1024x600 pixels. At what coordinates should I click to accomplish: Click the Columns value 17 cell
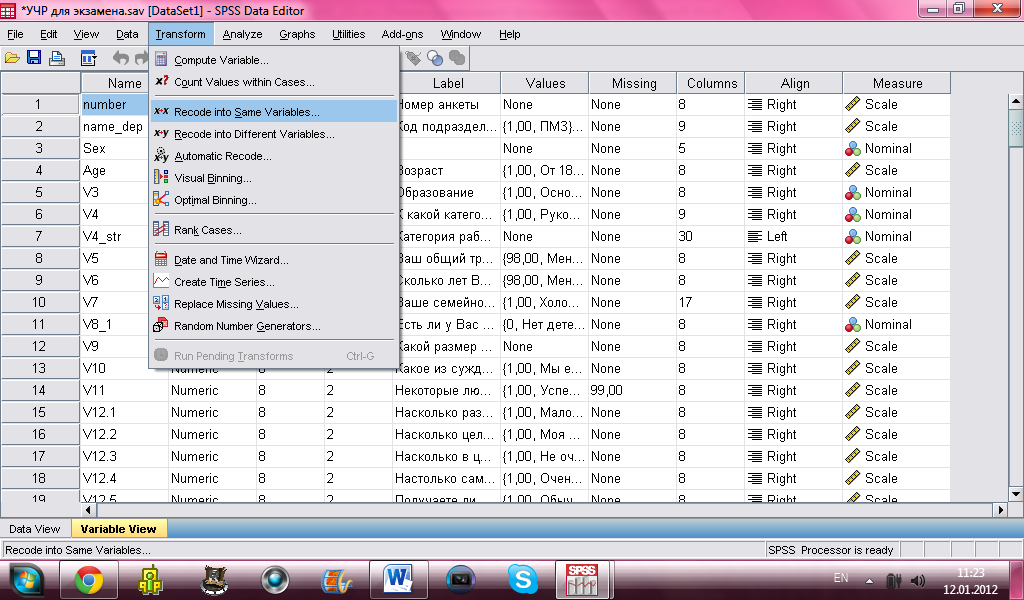coord(711,302)
